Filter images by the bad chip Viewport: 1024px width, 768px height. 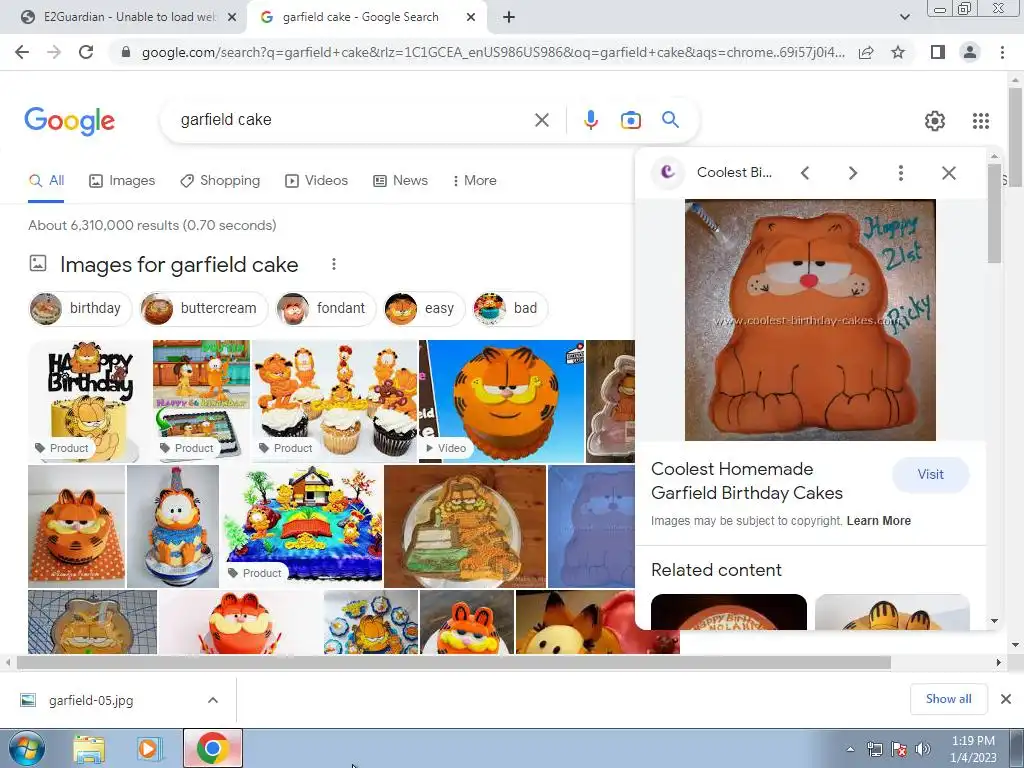click(x=509, y=308)
